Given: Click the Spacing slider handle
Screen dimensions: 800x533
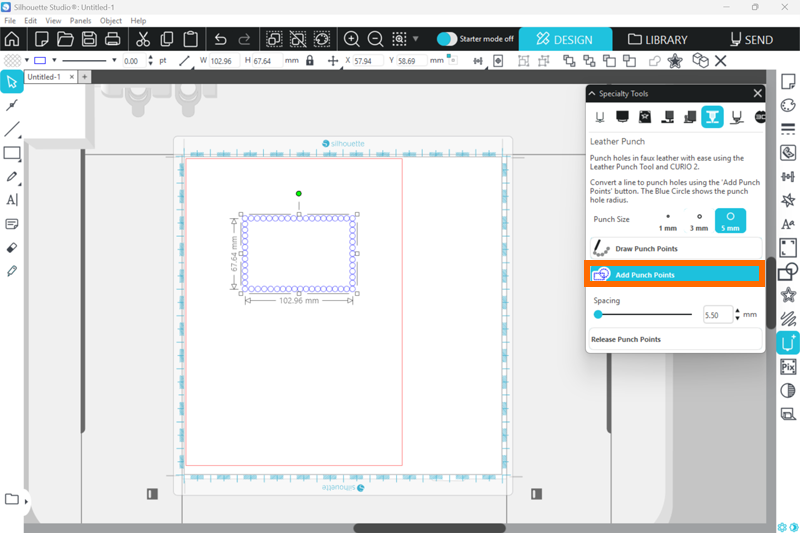Looking at the screenshot, I should click(x=598, y=314).
